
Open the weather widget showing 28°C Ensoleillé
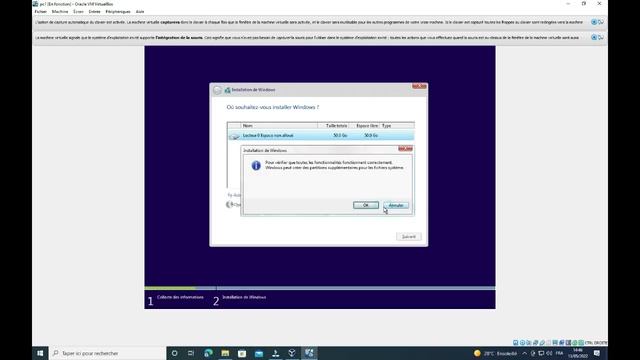pyautogui.click(x=495, y=353)
